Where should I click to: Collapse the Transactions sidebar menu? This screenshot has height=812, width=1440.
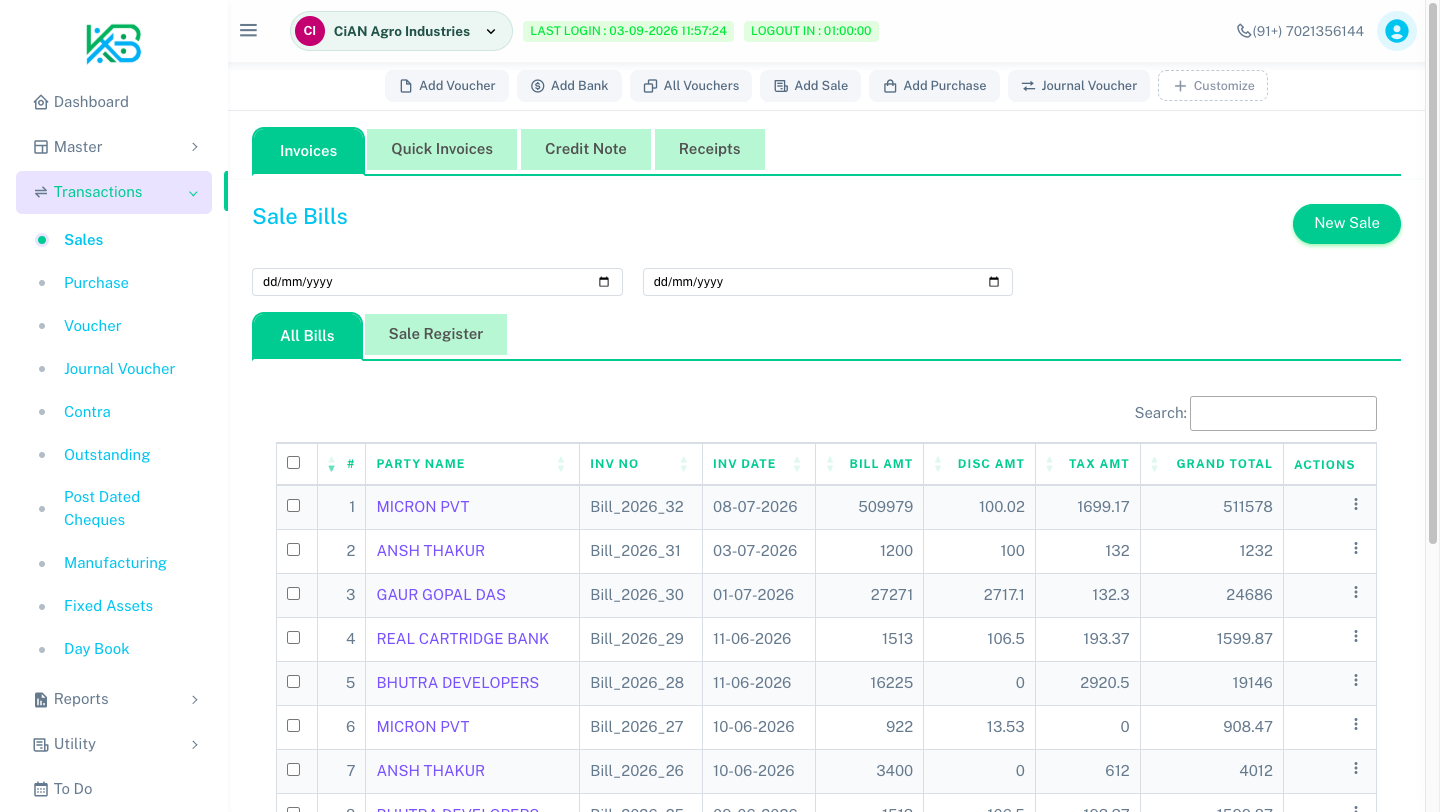coord(114,192)
